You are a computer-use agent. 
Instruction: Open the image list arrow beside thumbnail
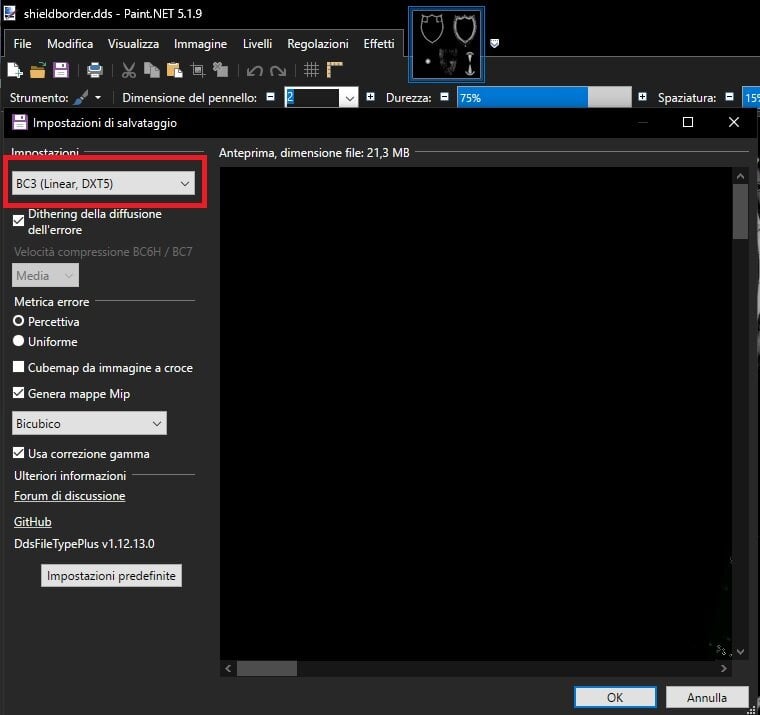click(x=494, y=44)
